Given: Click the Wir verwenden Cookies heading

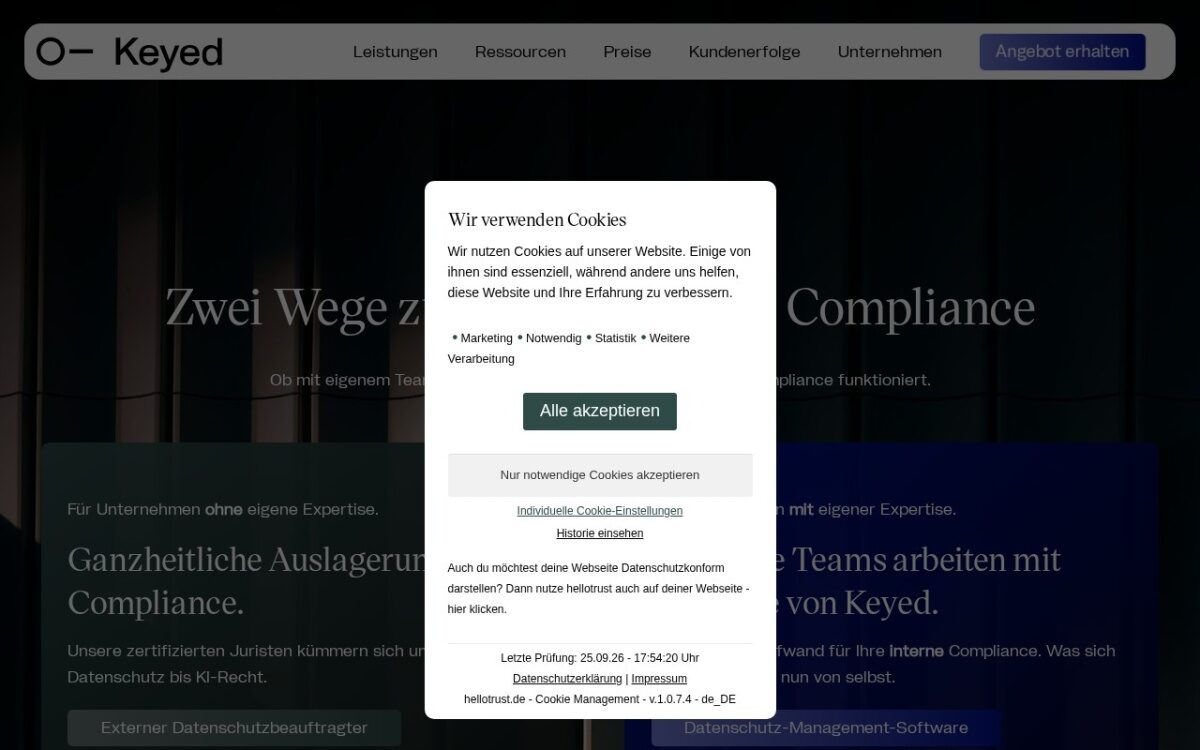Looking at the screenshot, I should [x=537, y=220].
